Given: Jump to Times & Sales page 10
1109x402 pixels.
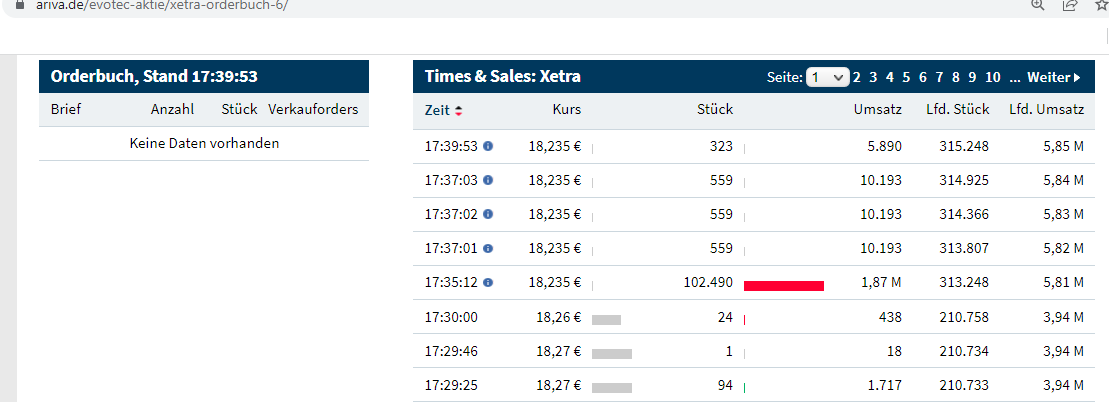Looking at the screenshot, I should point(992,77).
